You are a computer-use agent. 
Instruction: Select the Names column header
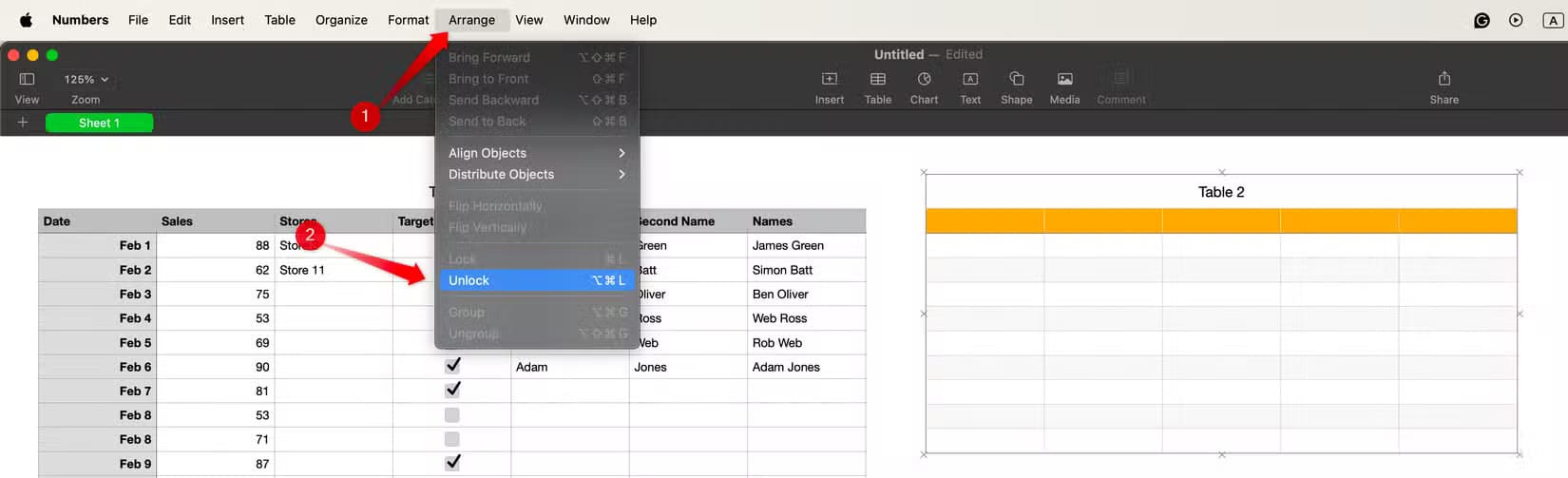coord(807,221)
